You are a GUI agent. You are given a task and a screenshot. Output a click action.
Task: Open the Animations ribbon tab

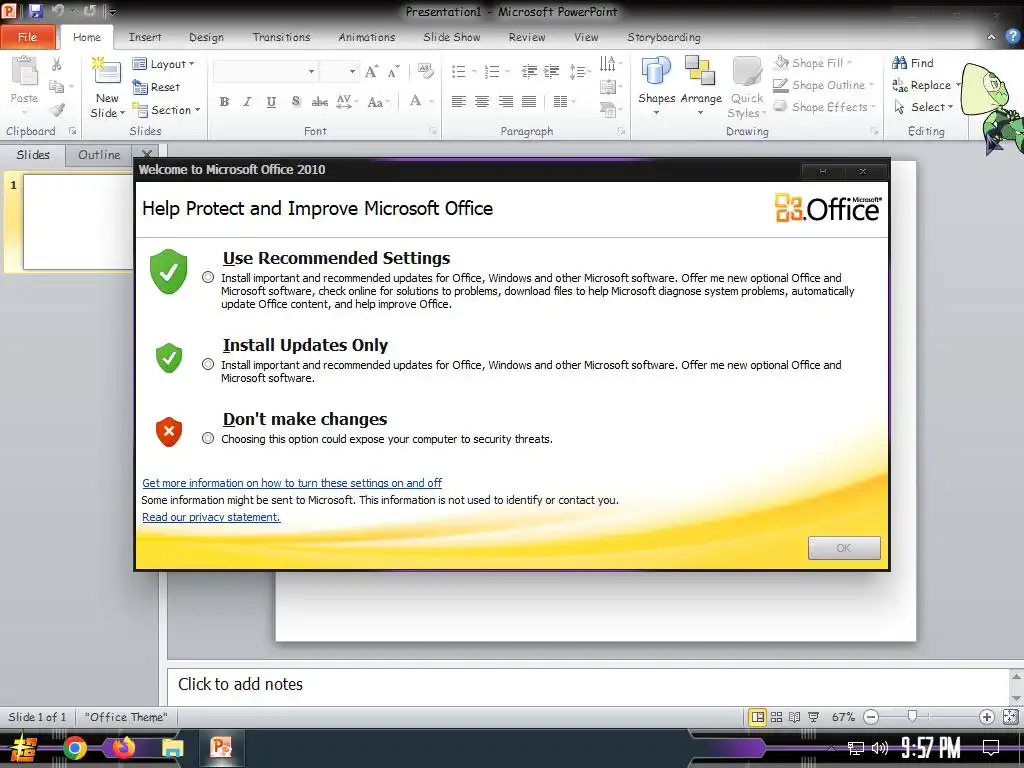click(x=366, y=37)
